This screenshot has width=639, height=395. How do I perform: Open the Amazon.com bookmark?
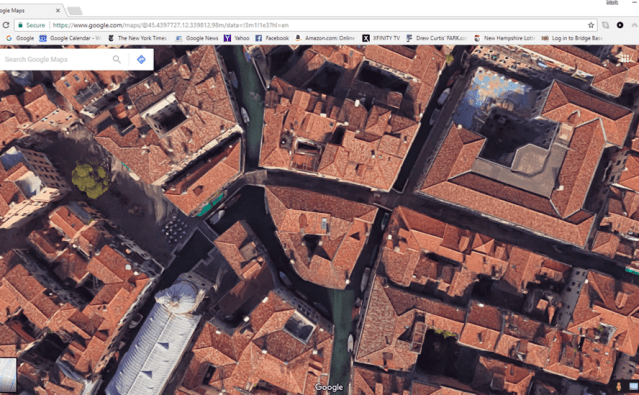325,38
